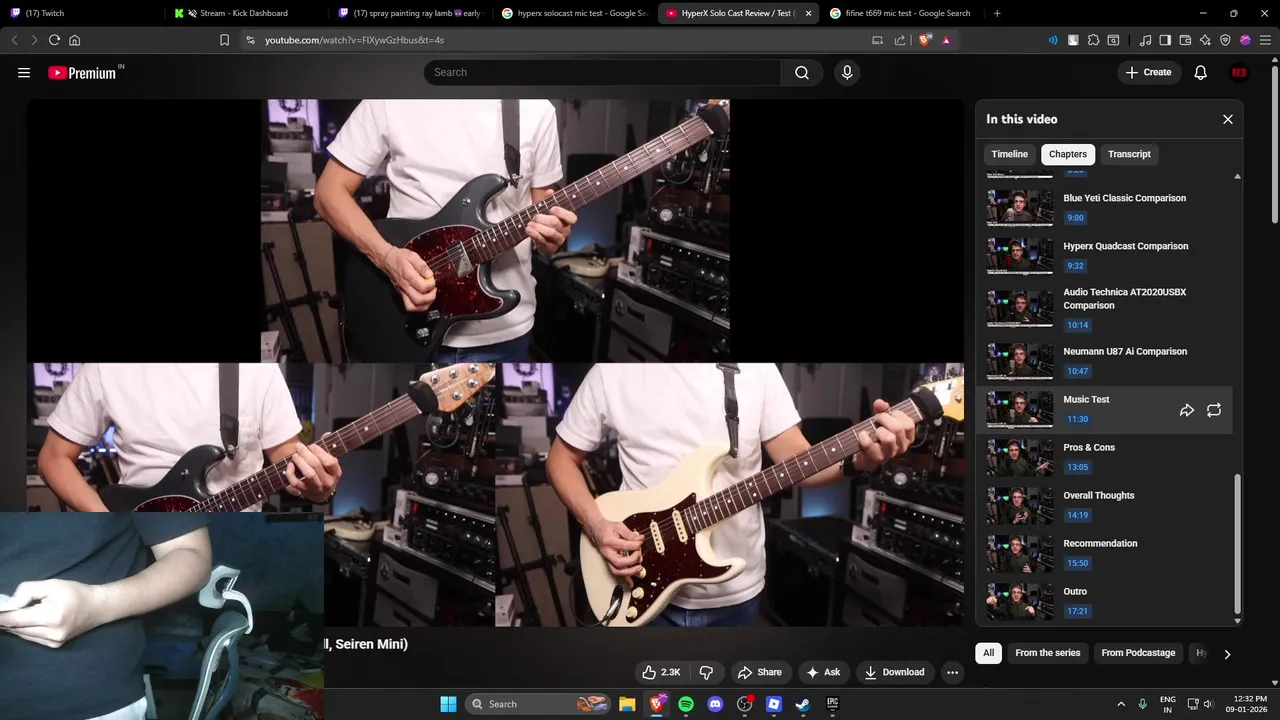
Task: Click the 15:50 Recommendation timestamp
Action: click(1077, 563)
